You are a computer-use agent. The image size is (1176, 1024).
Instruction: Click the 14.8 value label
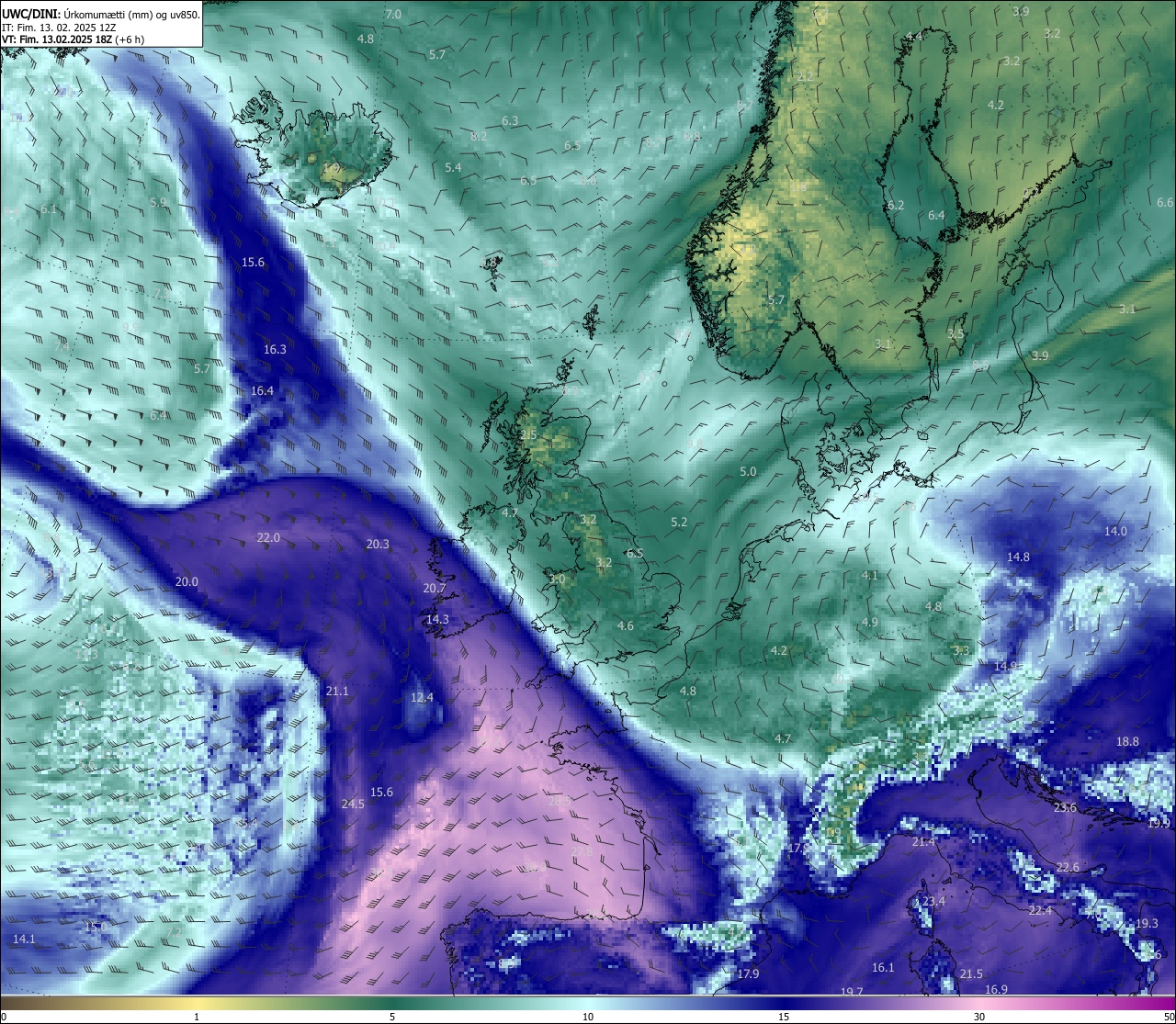coord(1018,557)
